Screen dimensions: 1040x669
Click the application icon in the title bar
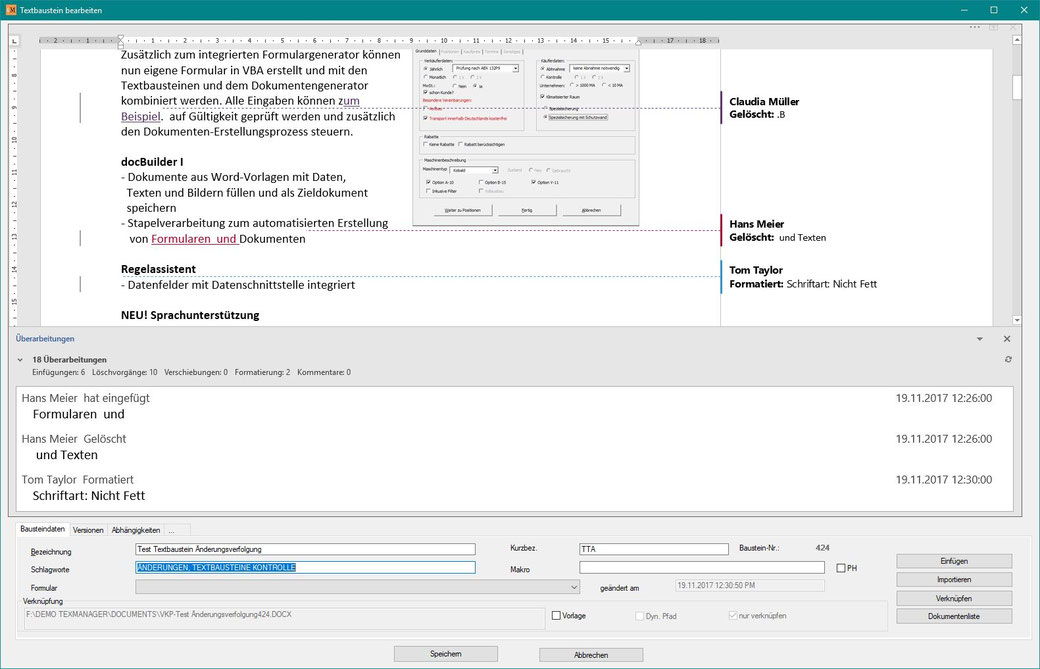(x=10, y=10)
